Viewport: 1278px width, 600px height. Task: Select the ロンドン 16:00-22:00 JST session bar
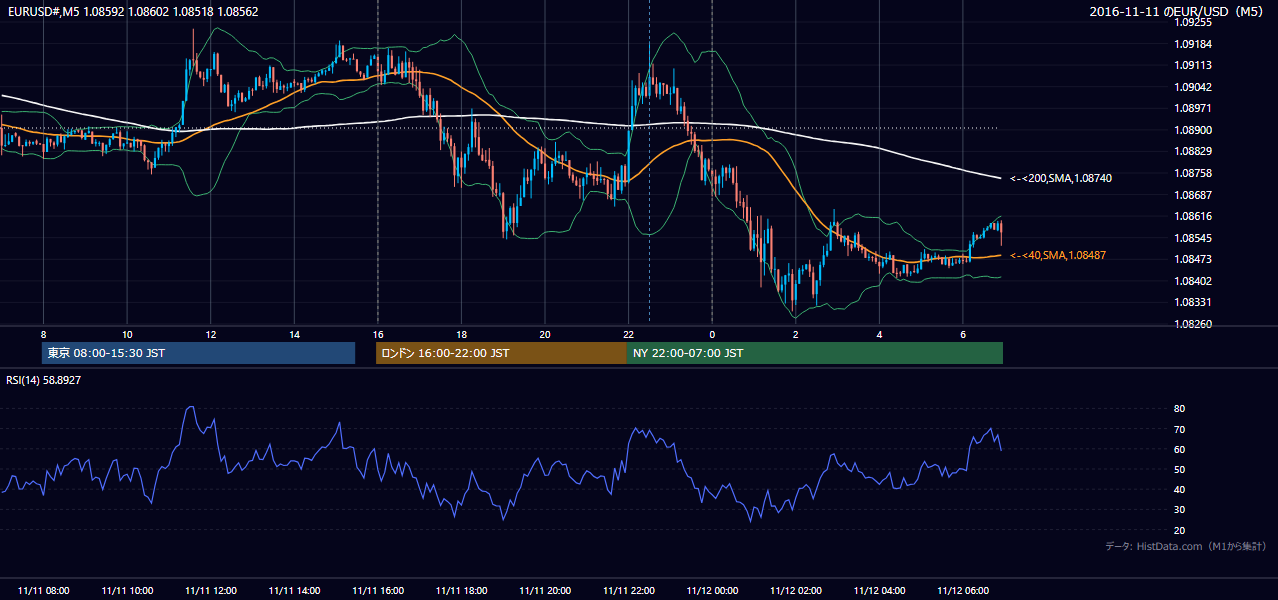click(x=501, y=353)
